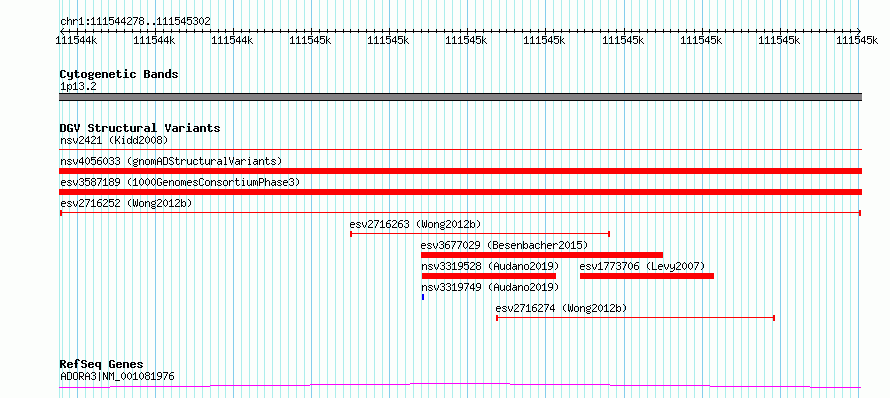Click the 1p13.2 band label
Image resolution: width=890 pixels, height=398 pixels.
pyautogui.click(x=78, y=86)
